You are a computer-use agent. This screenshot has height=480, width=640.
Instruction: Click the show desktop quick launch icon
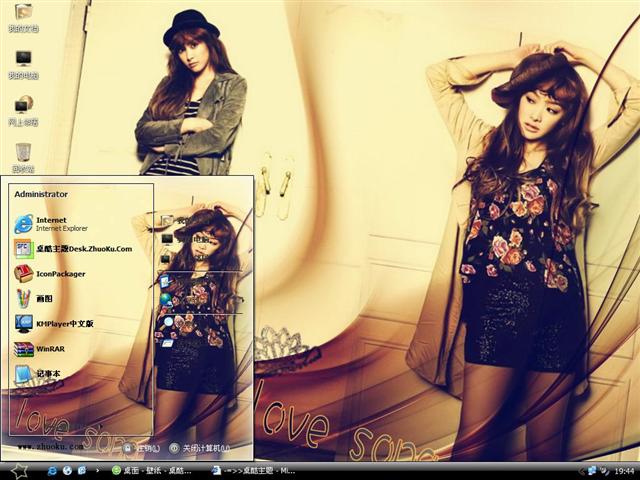point(82,471)
